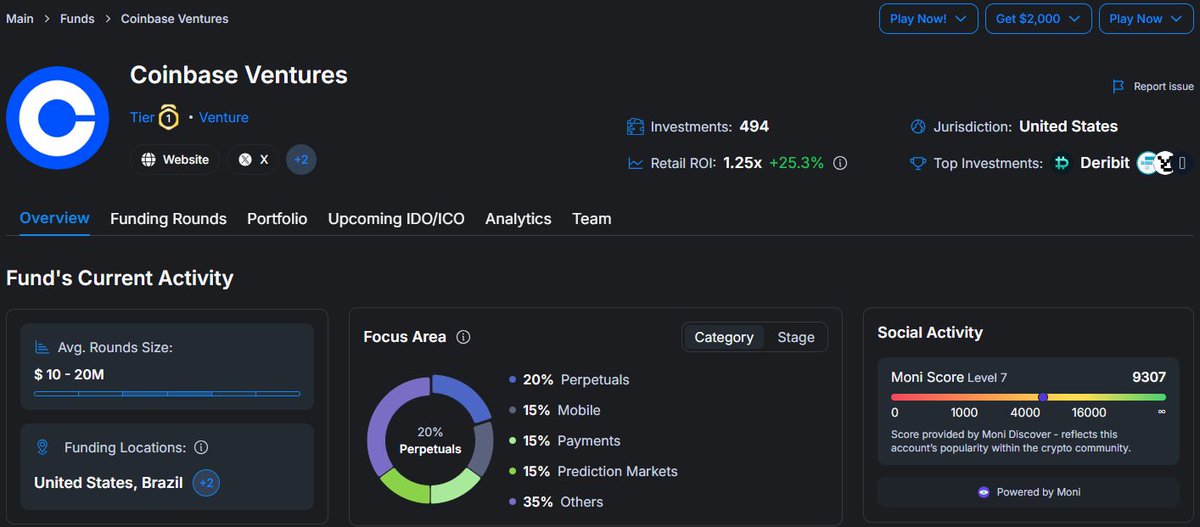Click the Report issue flag icon
This screenshot has width=1200, height=527.
[1119, 87]
